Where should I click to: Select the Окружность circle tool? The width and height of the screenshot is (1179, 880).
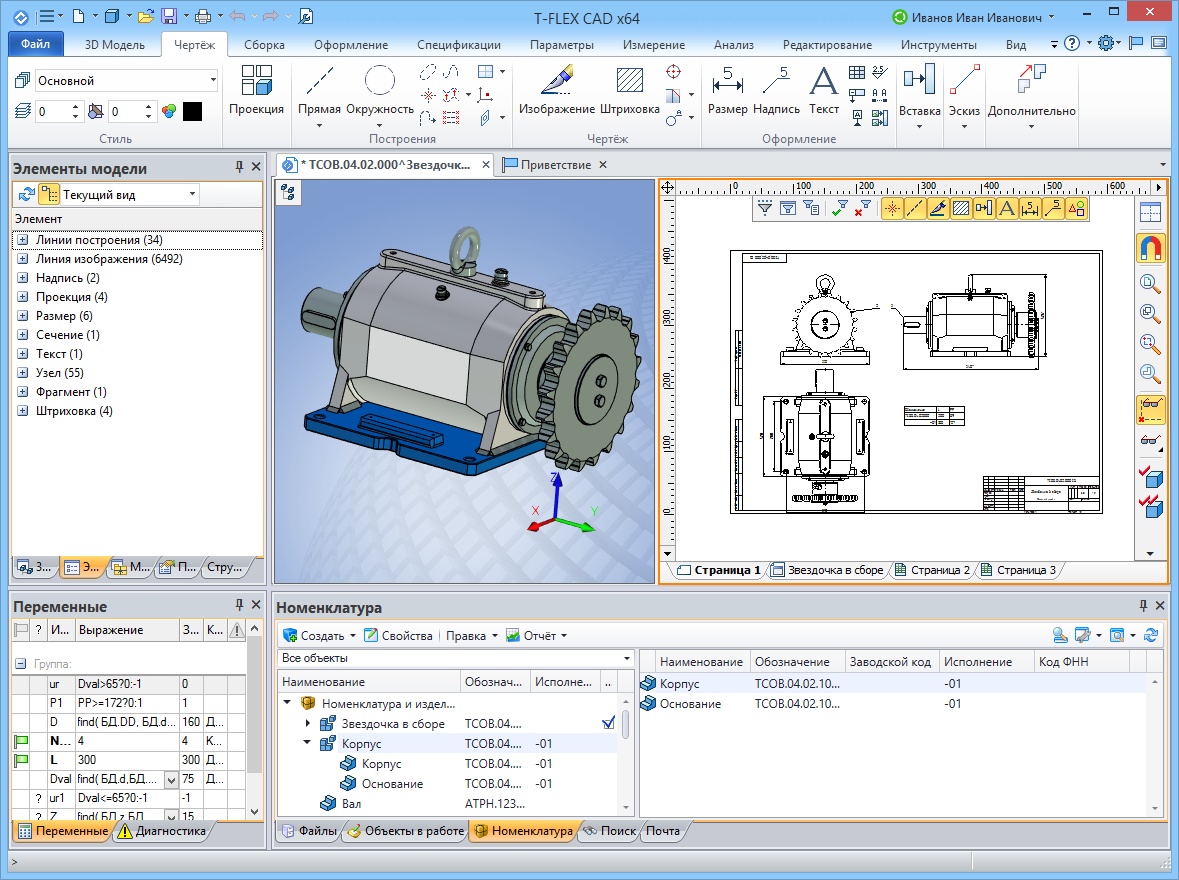380,90
